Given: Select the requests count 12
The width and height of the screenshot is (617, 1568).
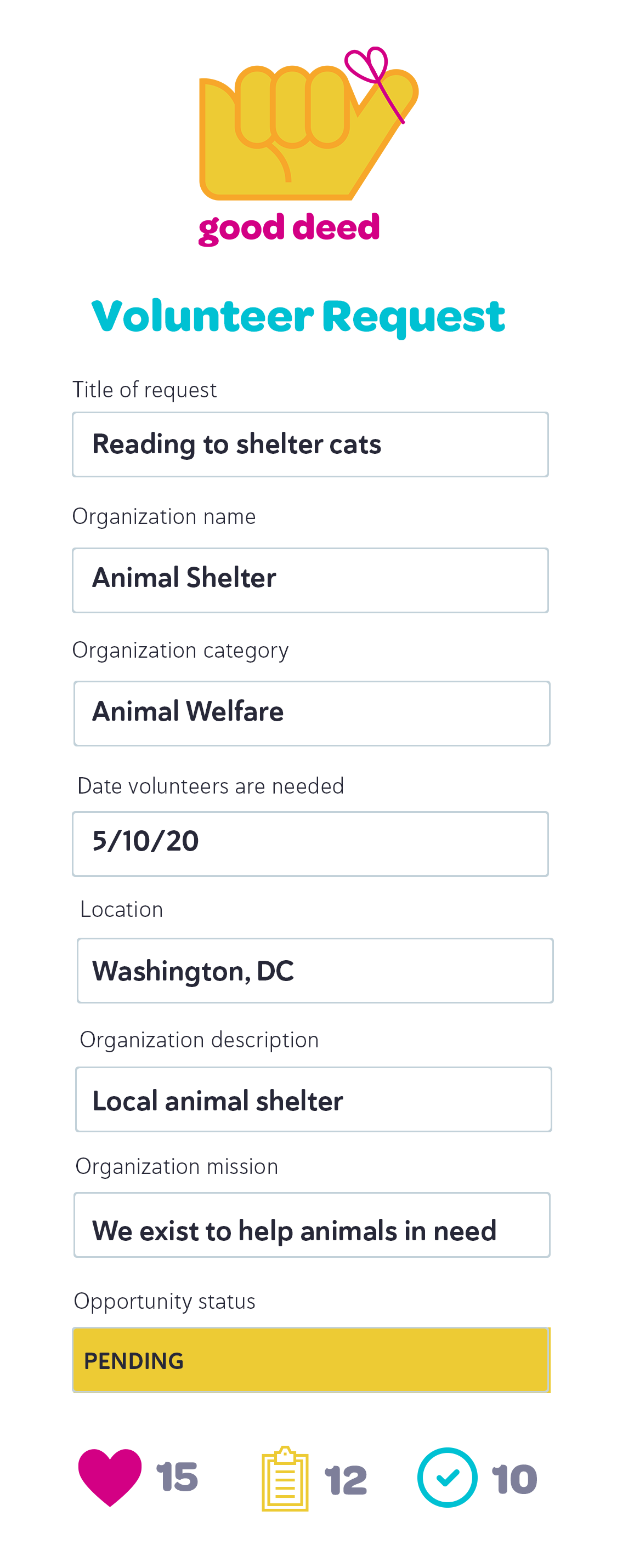Looking at the screenshot, I should click(346, 1480).
